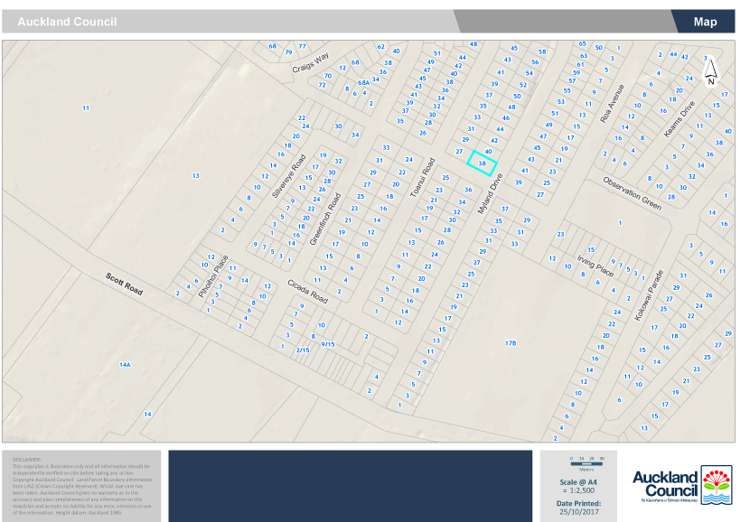Click the north arrow compass icon
750x522 pixels.
(x=711, y=69)
